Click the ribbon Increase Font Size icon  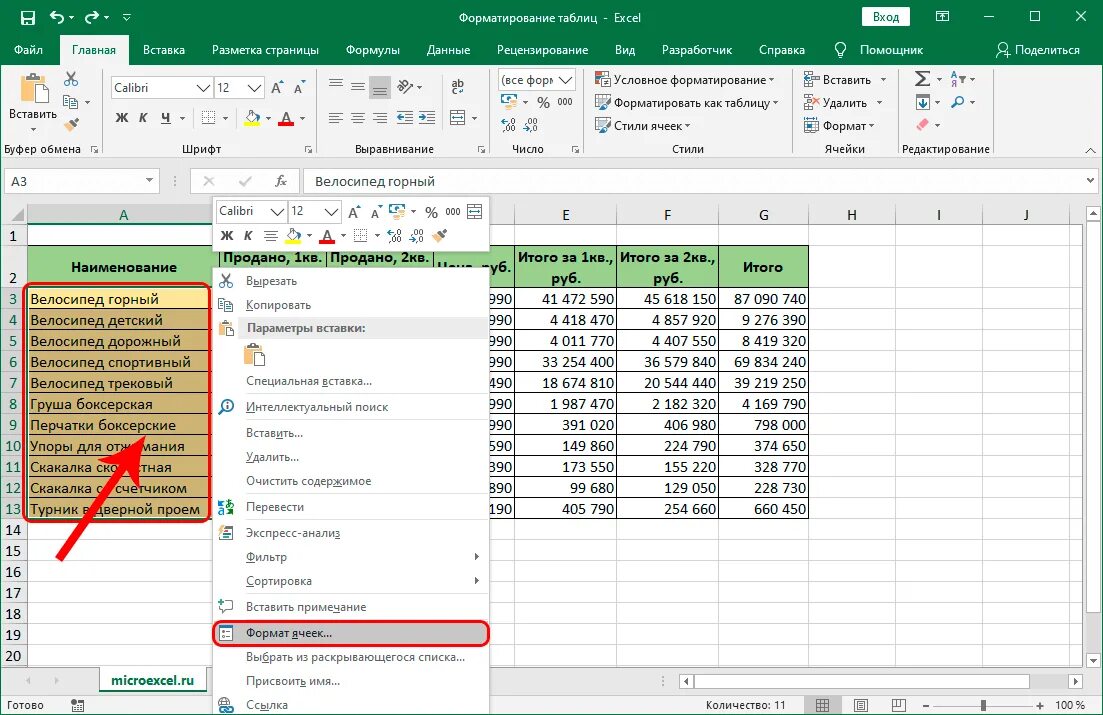pos(277,88)
